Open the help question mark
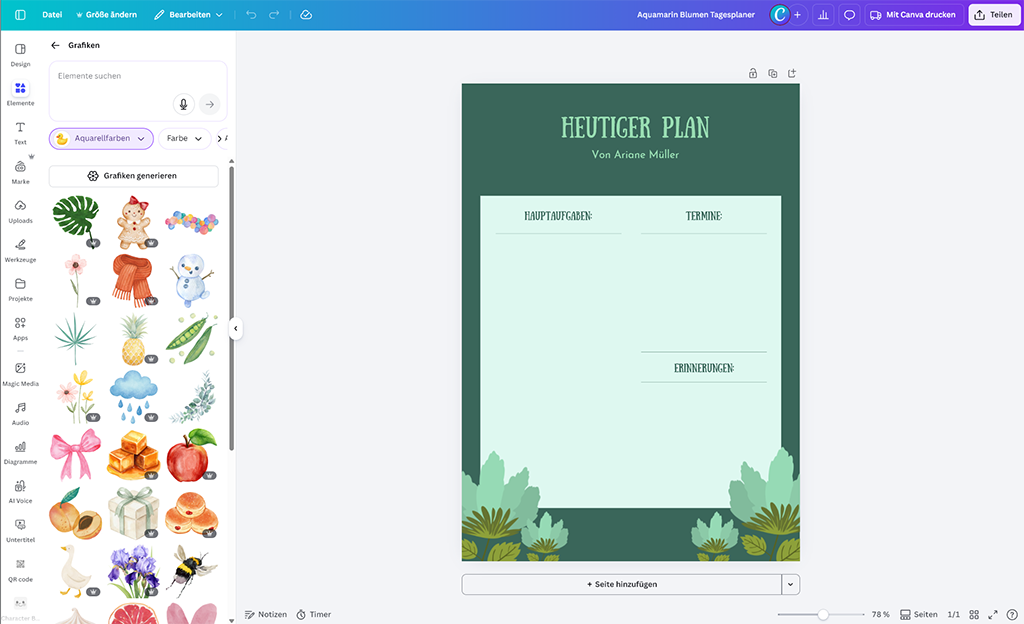This screenshot has width=1024, height=624. [x=1012, y=614]
